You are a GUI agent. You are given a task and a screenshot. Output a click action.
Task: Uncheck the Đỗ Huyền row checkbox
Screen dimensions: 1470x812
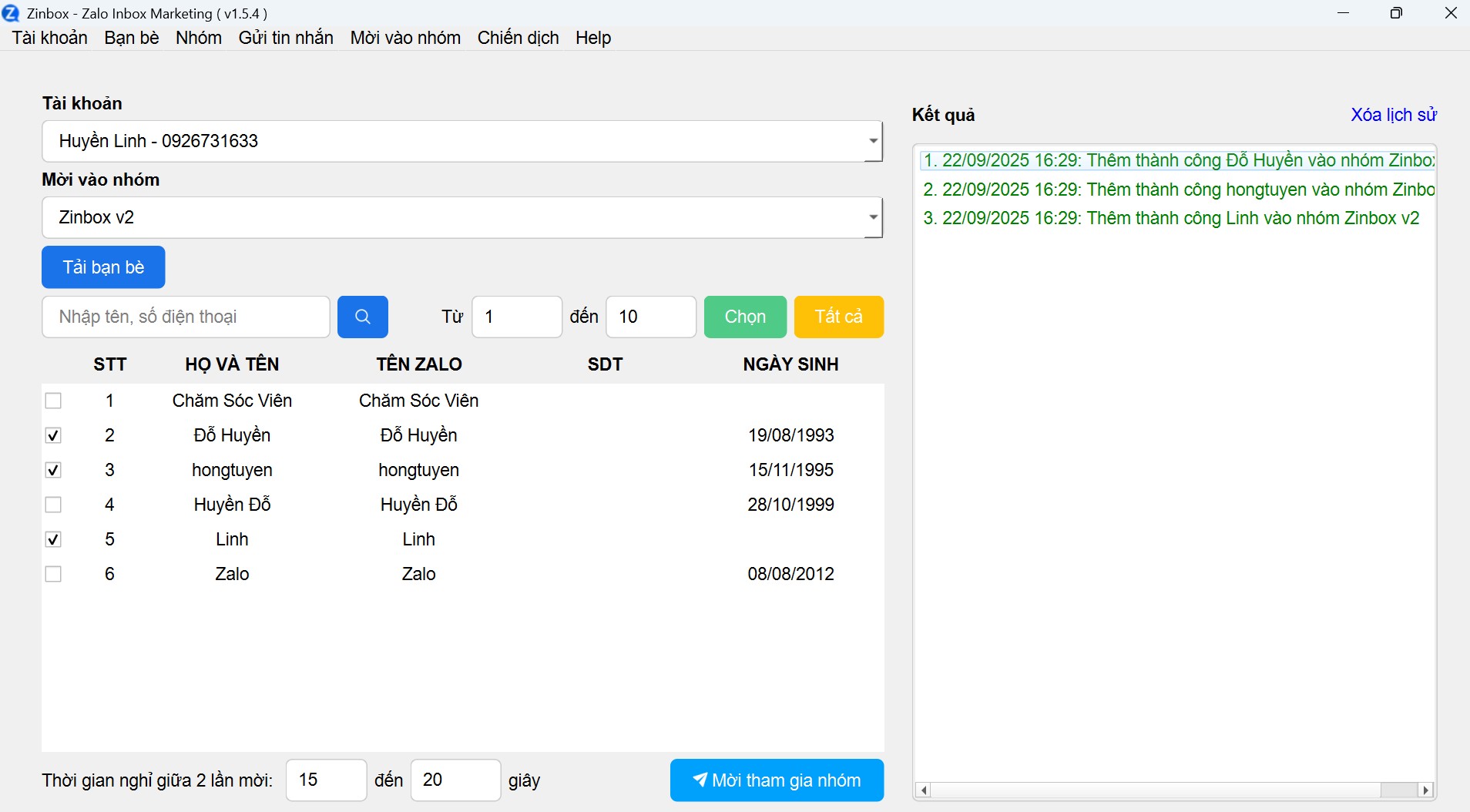click(x=53, y=435)
